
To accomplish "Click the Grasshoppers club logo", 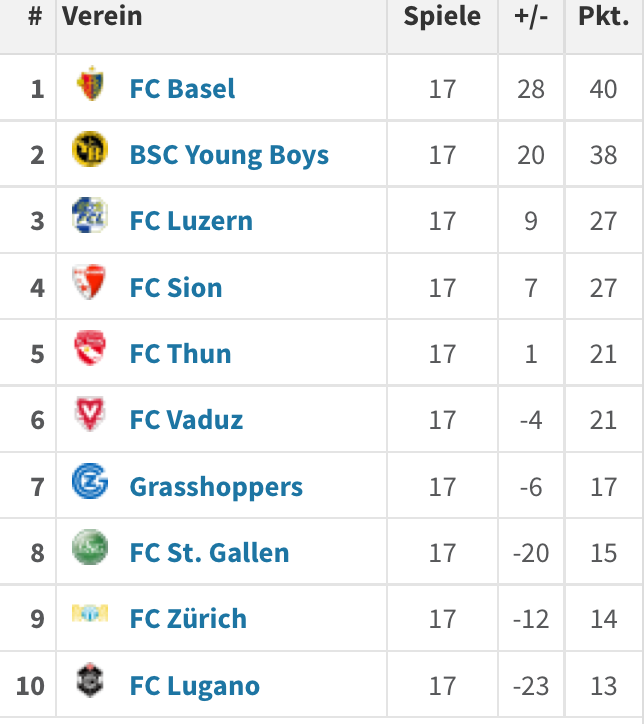I will [90, 481].
